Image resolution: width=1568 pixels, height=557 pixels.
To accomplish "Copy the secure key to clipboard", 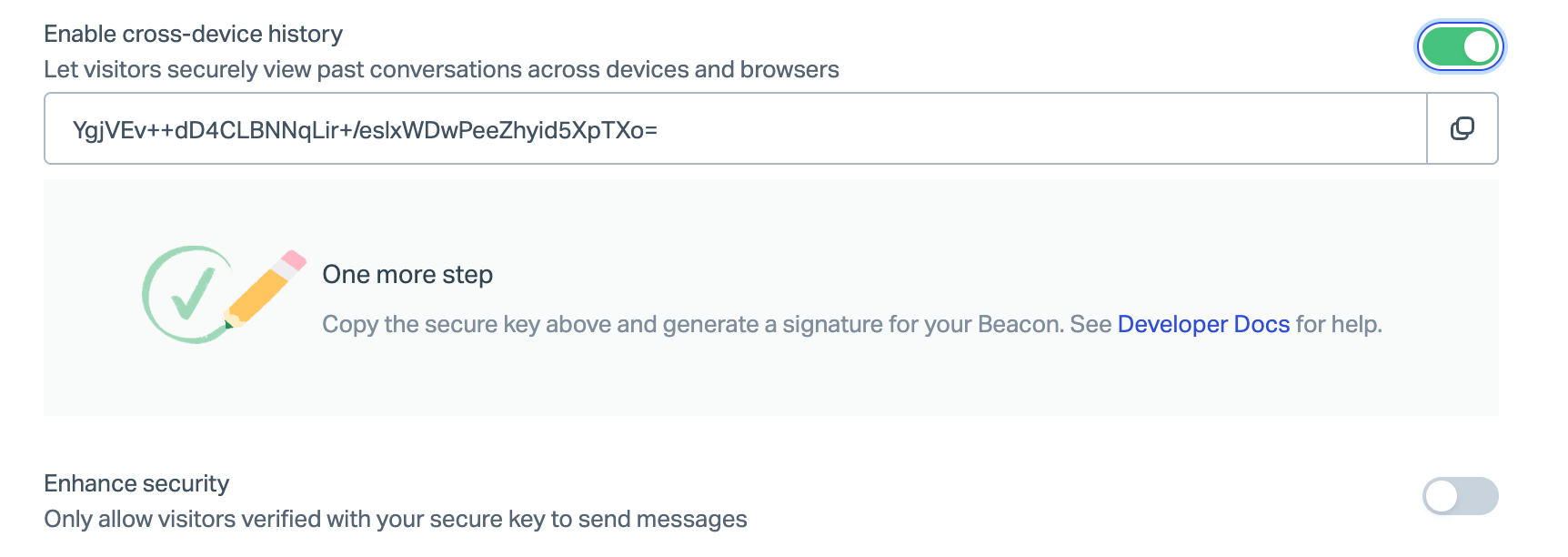I will tap(1462, 128).
